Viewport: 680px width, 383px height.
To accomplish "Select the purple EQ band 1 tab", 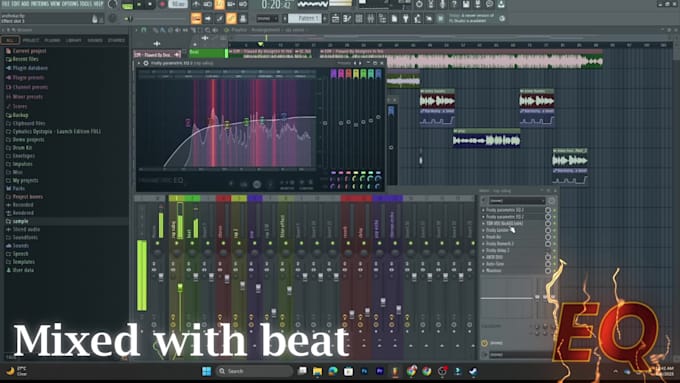I will (x=333, y=74).
